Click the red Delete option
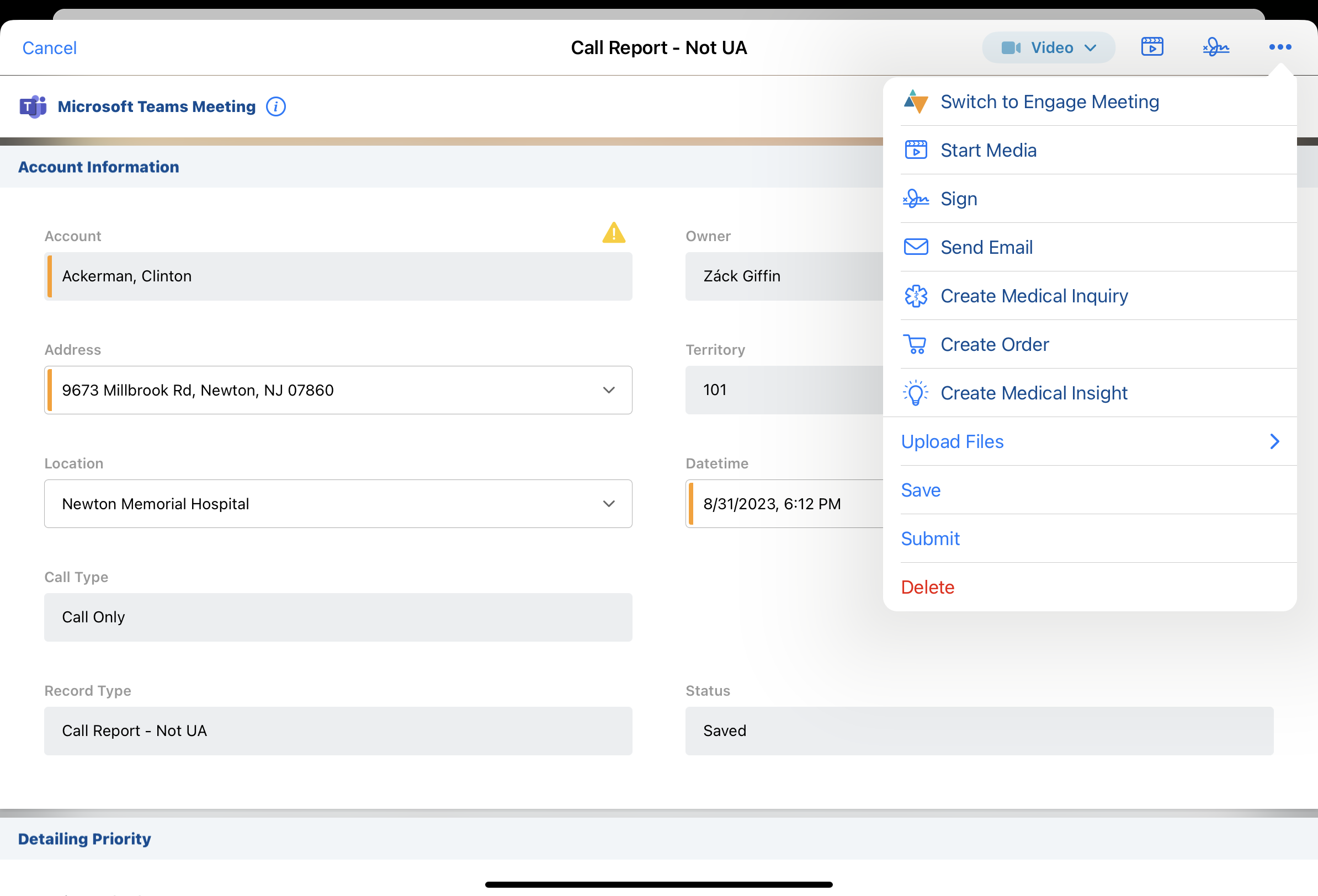The image size is (1318, 896). (x=927, y=588)
